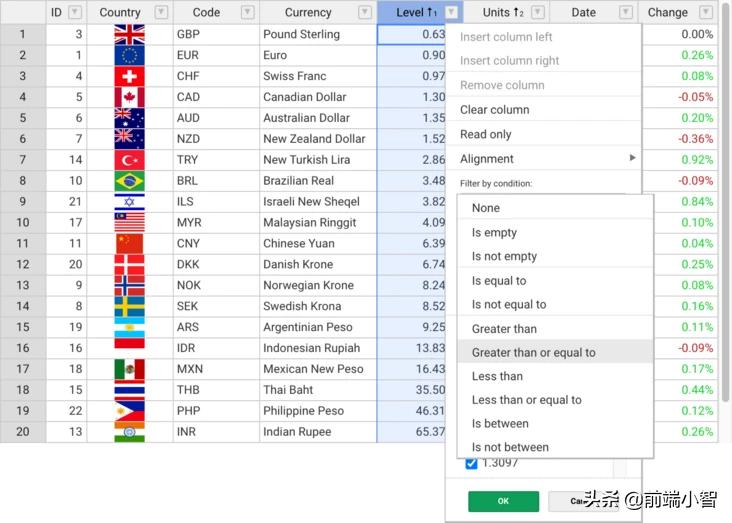Click the MXN code cell
The image size is (732, 523).
pos(216,369)
